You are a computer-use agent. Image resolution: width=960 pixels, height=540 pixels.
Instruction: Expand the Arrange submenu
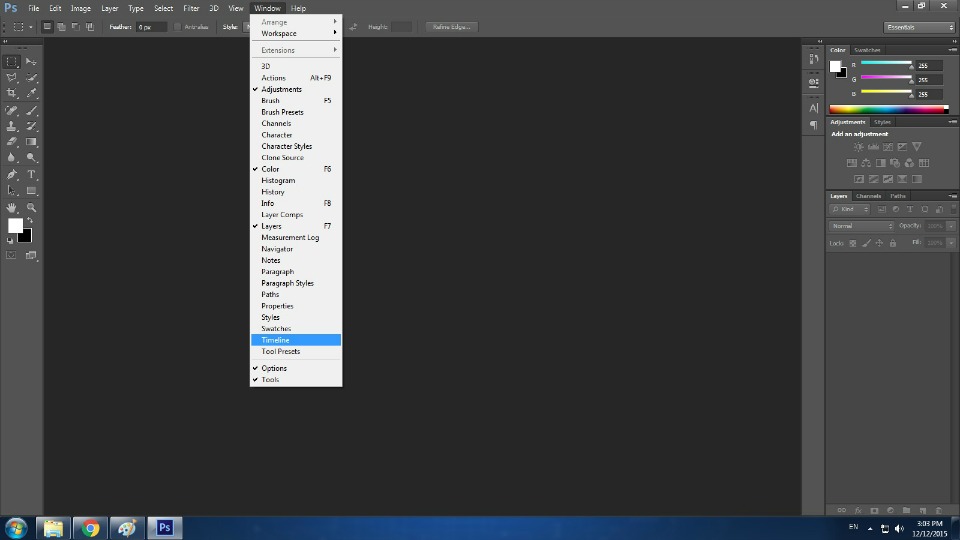point(296,22)
